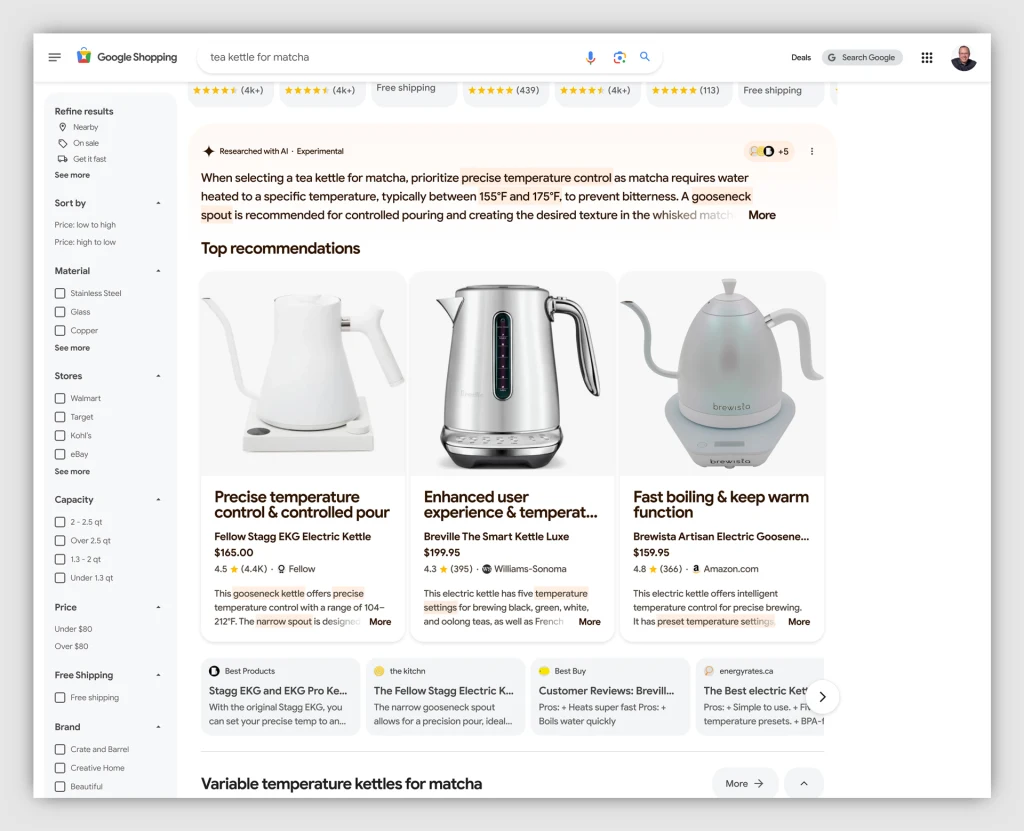1024x831 pixels.
Task: Click the Google Shopping logo
Action: tap(127, 57)
